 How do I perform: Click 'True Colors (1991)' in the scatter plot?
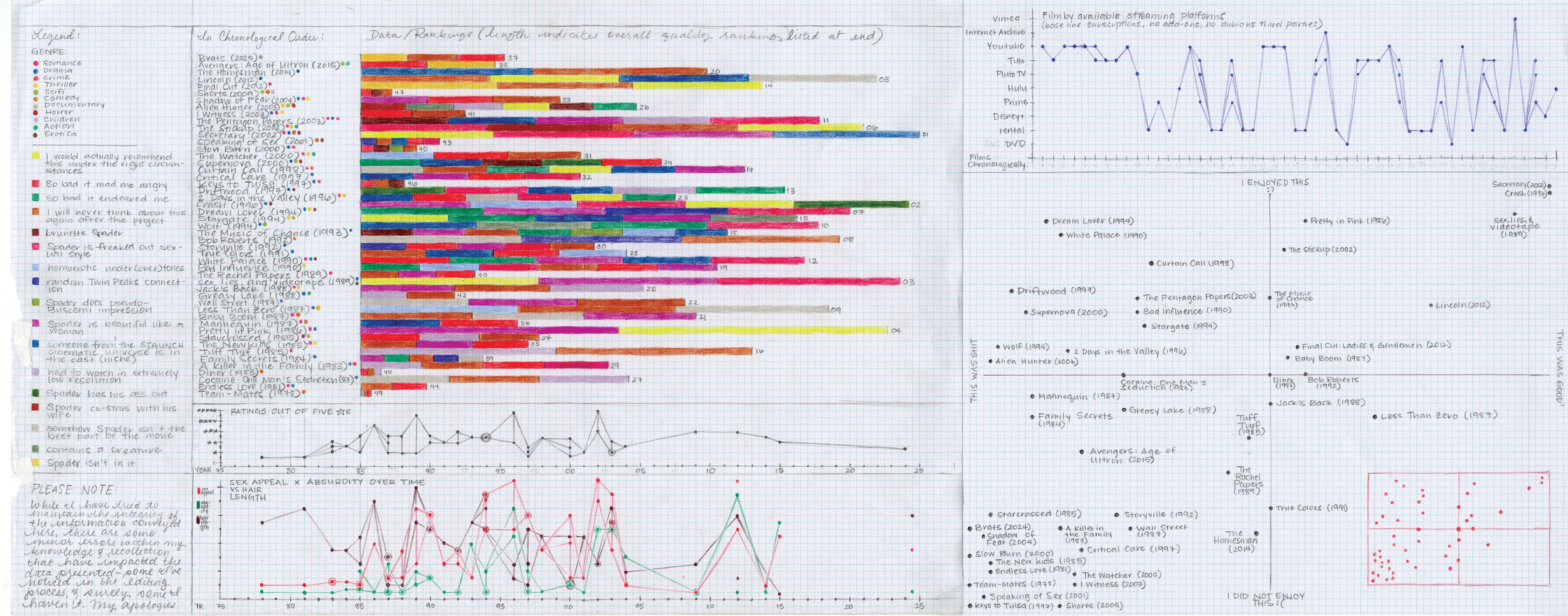coord(1312,507)
